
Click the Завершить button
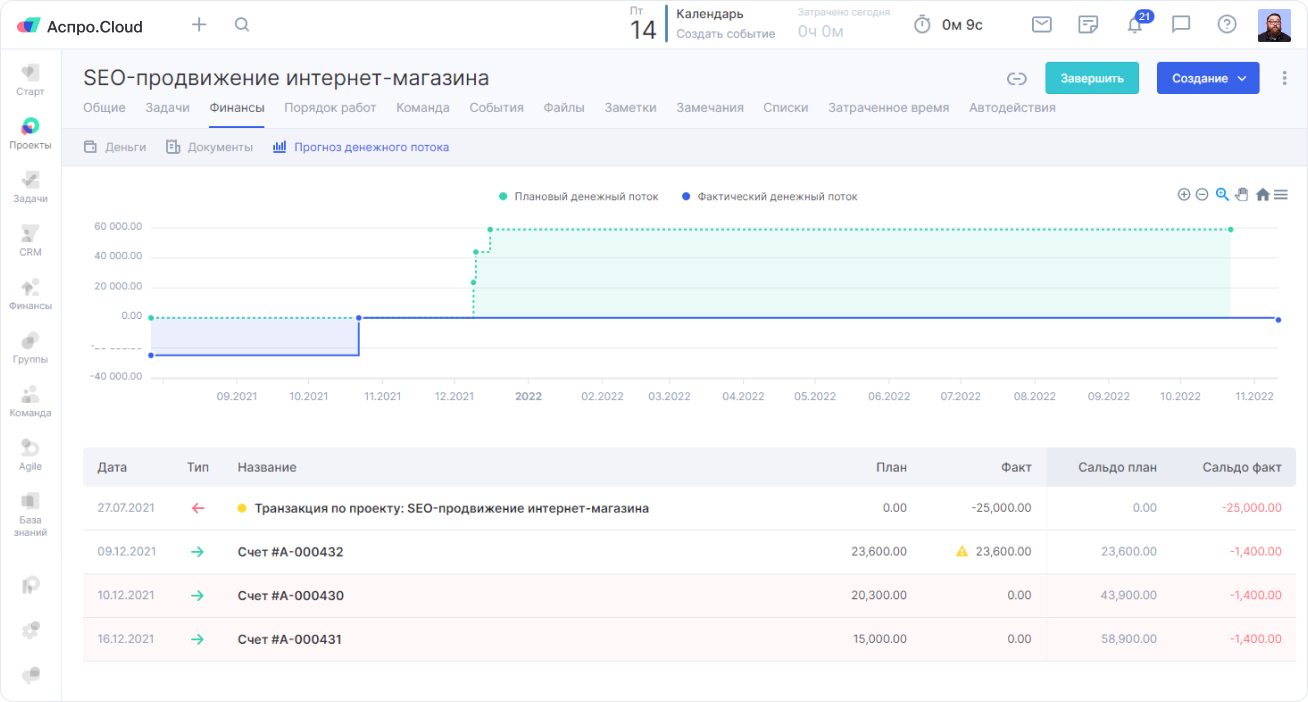click(1092, 79)
